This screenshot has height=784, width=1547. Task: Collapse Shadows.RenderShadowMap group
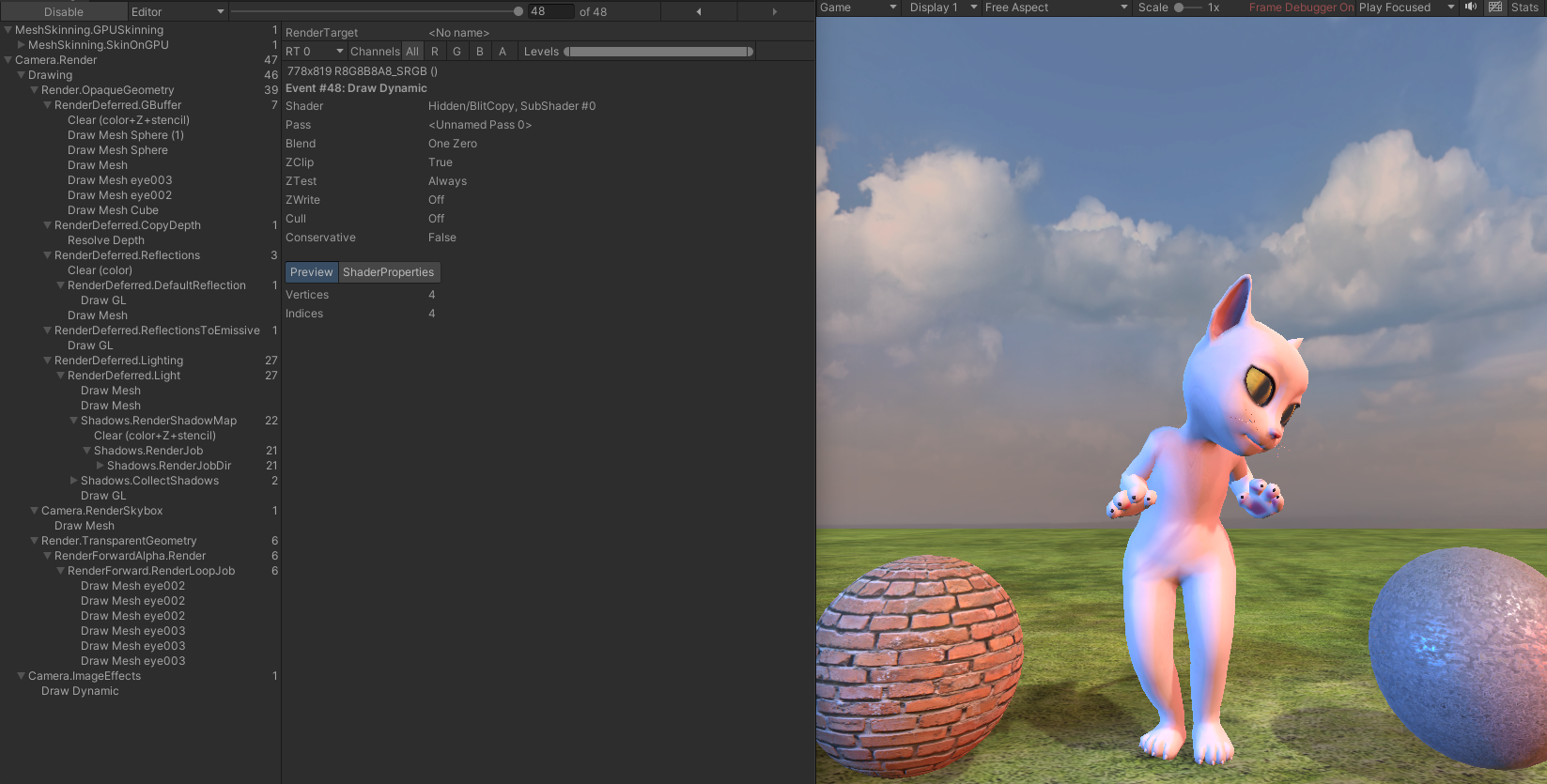pos(74,421)
